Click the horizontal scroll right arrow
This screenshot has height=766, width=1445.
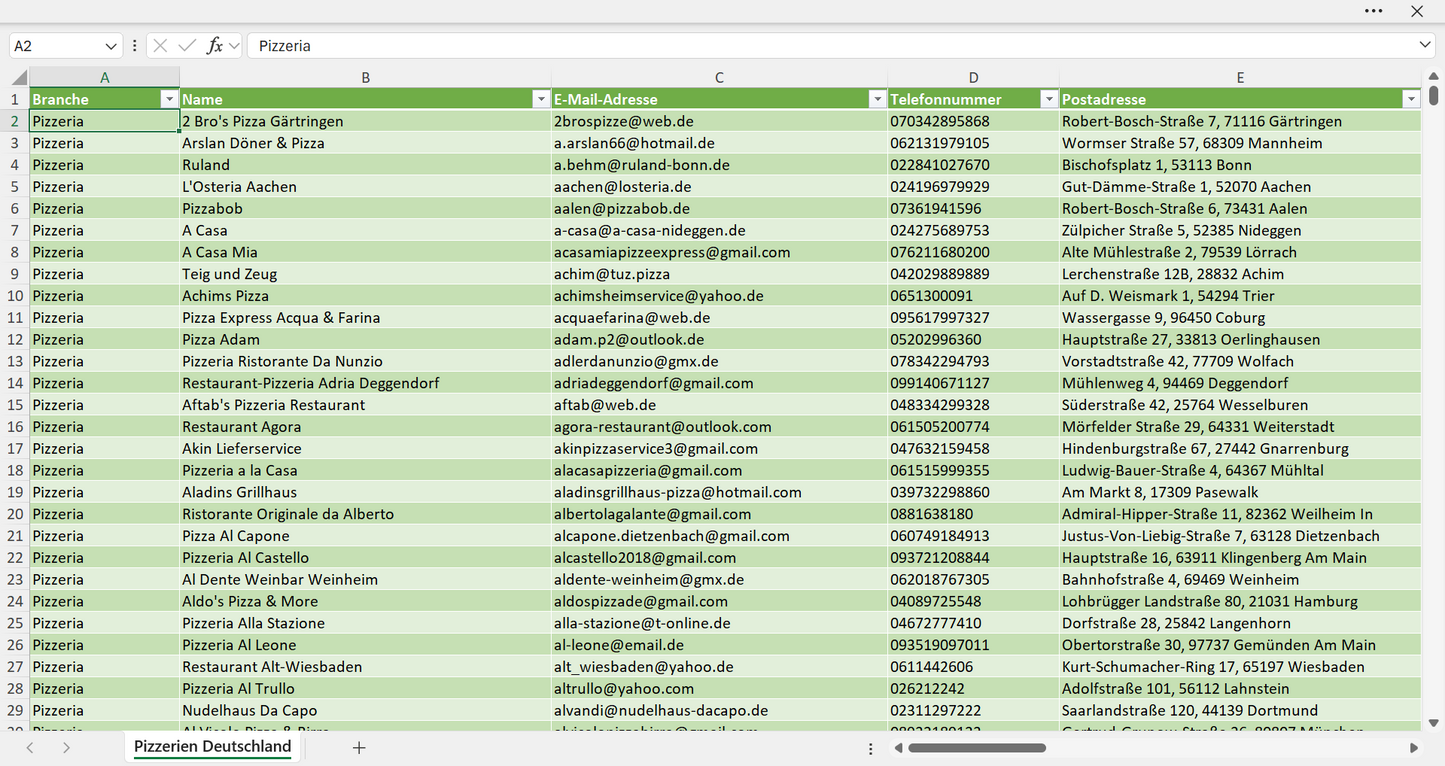[x=1414, y=748]
